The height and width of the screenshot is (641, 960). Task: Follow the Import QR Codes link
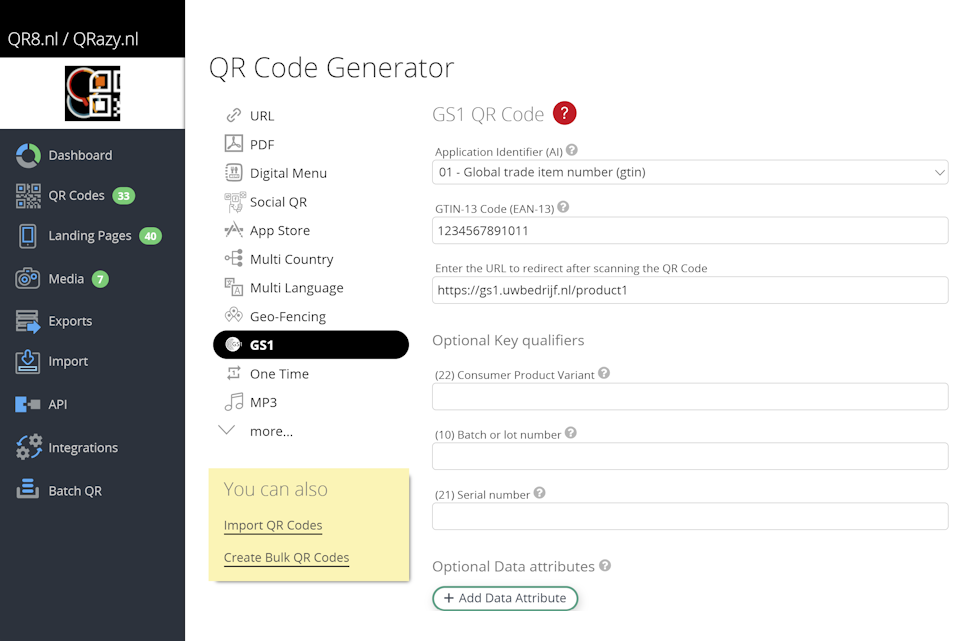pos(273,525)
